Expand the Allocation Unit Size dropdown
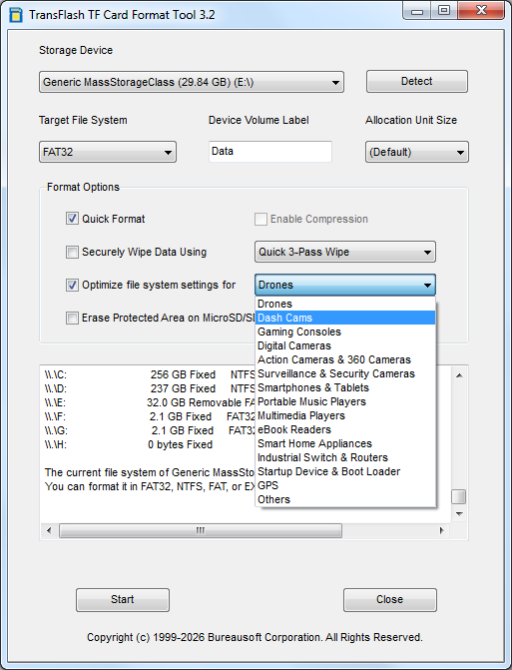 pyautogui.click(x=417, y=152)
